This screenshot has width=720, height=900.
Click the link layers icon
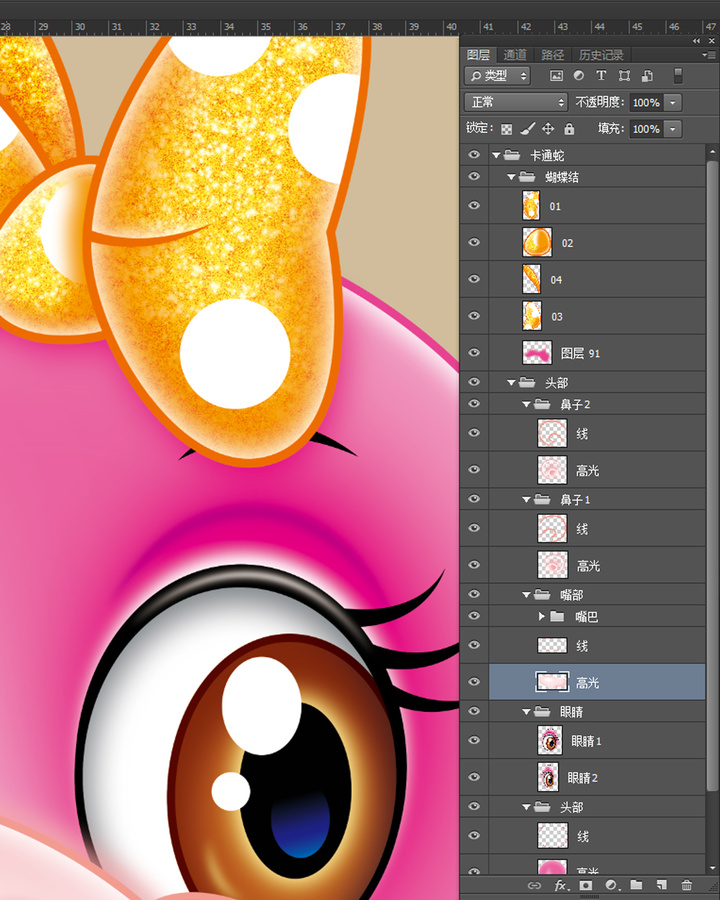pyautogui.click(x=534, y=885)
